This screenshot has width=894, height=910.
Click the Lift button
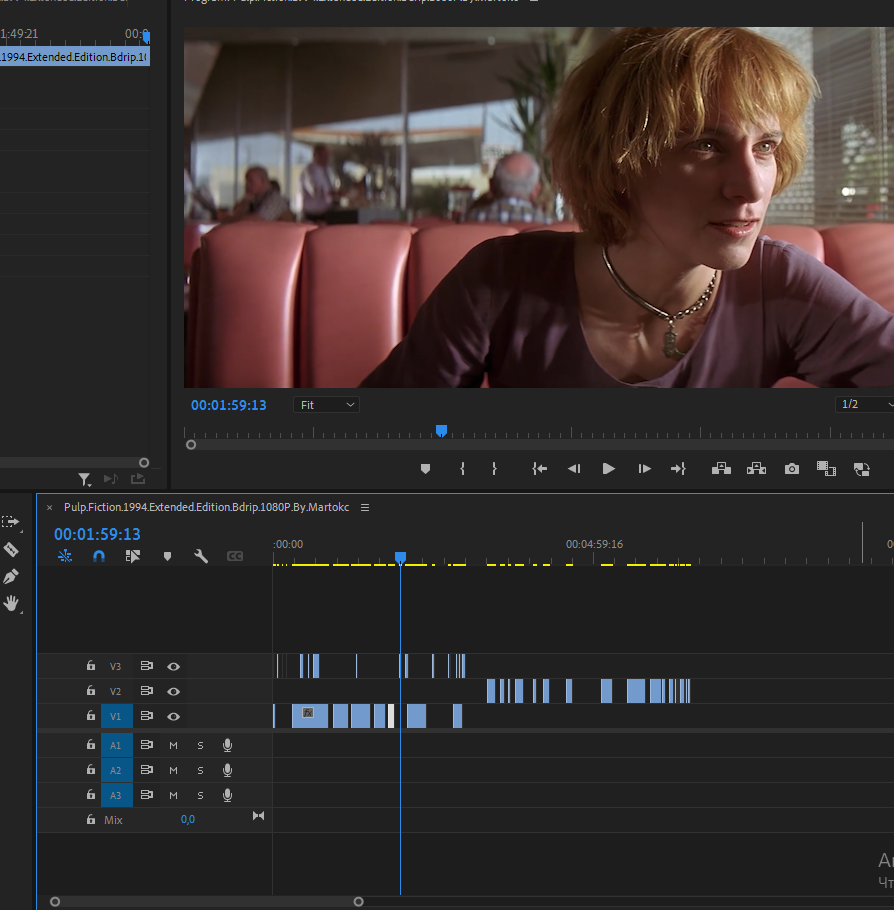coord(721,468)
